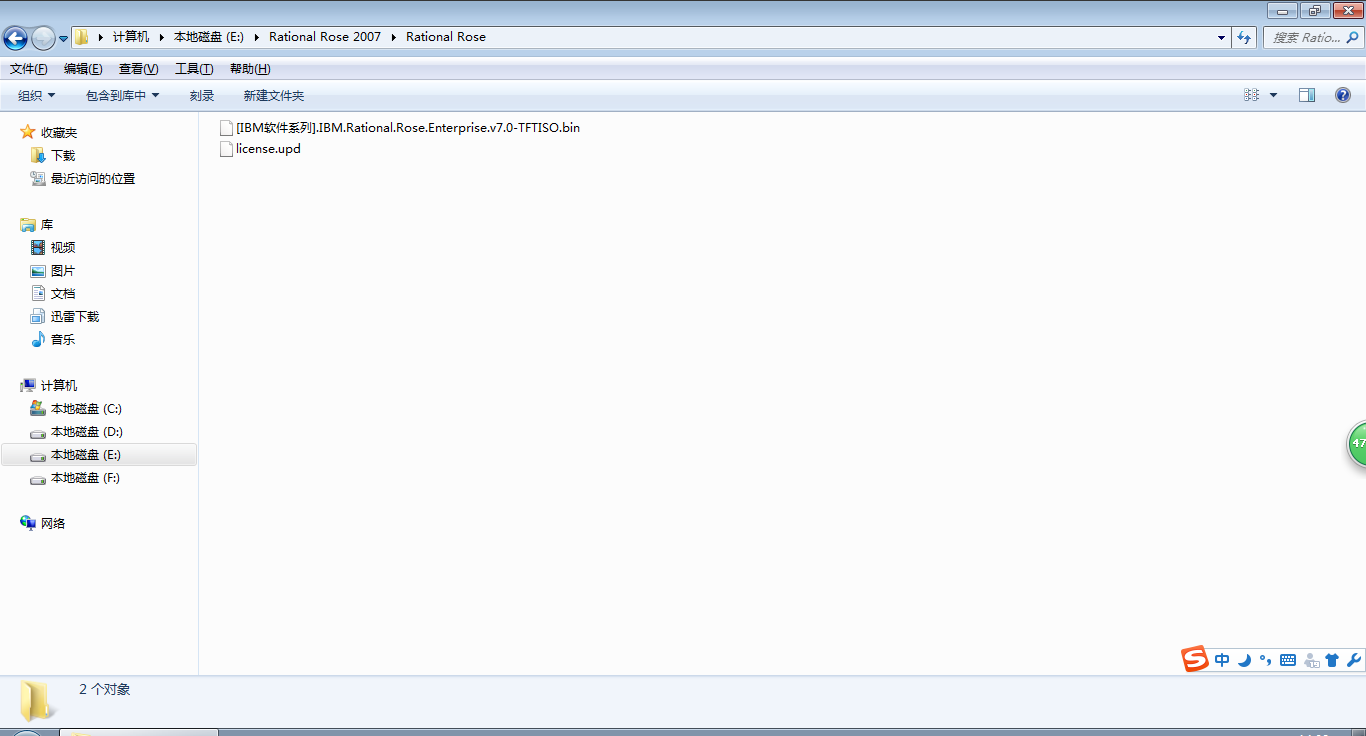Select 计算机 in the navigation pane
The height and width of the screenshot is (736, 1366).
pyautogui.click(x=59, y=385)
